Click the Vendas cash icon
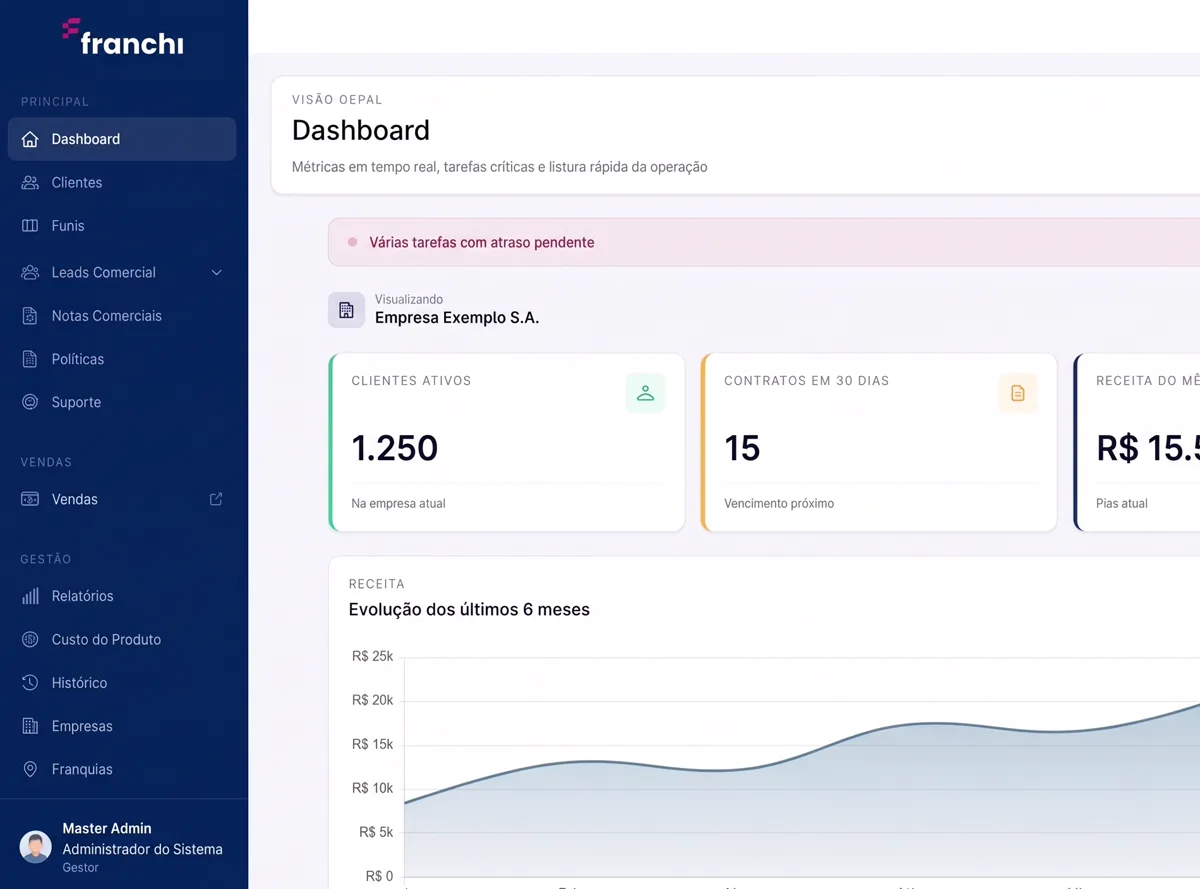This screenshot has height=889, width=1200. pos(30,499)
